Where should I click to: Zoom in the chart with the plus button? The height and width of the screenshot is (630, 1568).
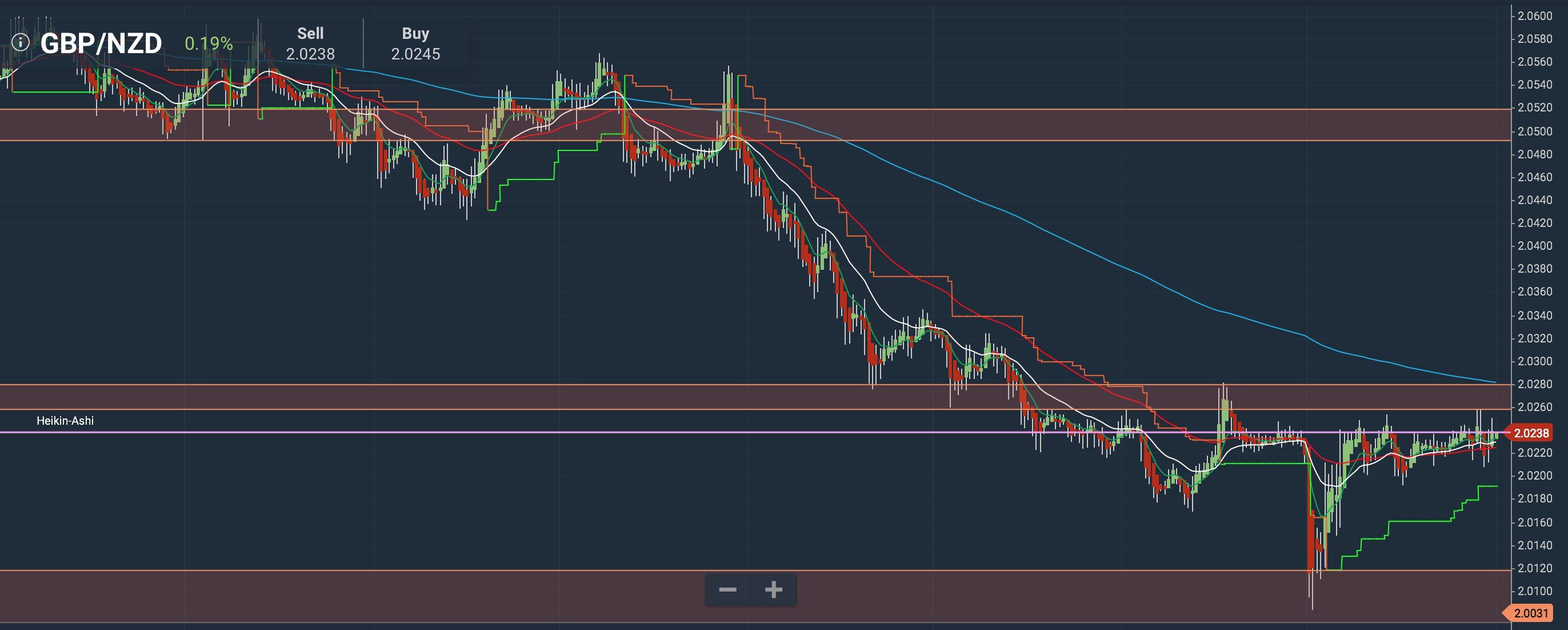pos(773,589)
